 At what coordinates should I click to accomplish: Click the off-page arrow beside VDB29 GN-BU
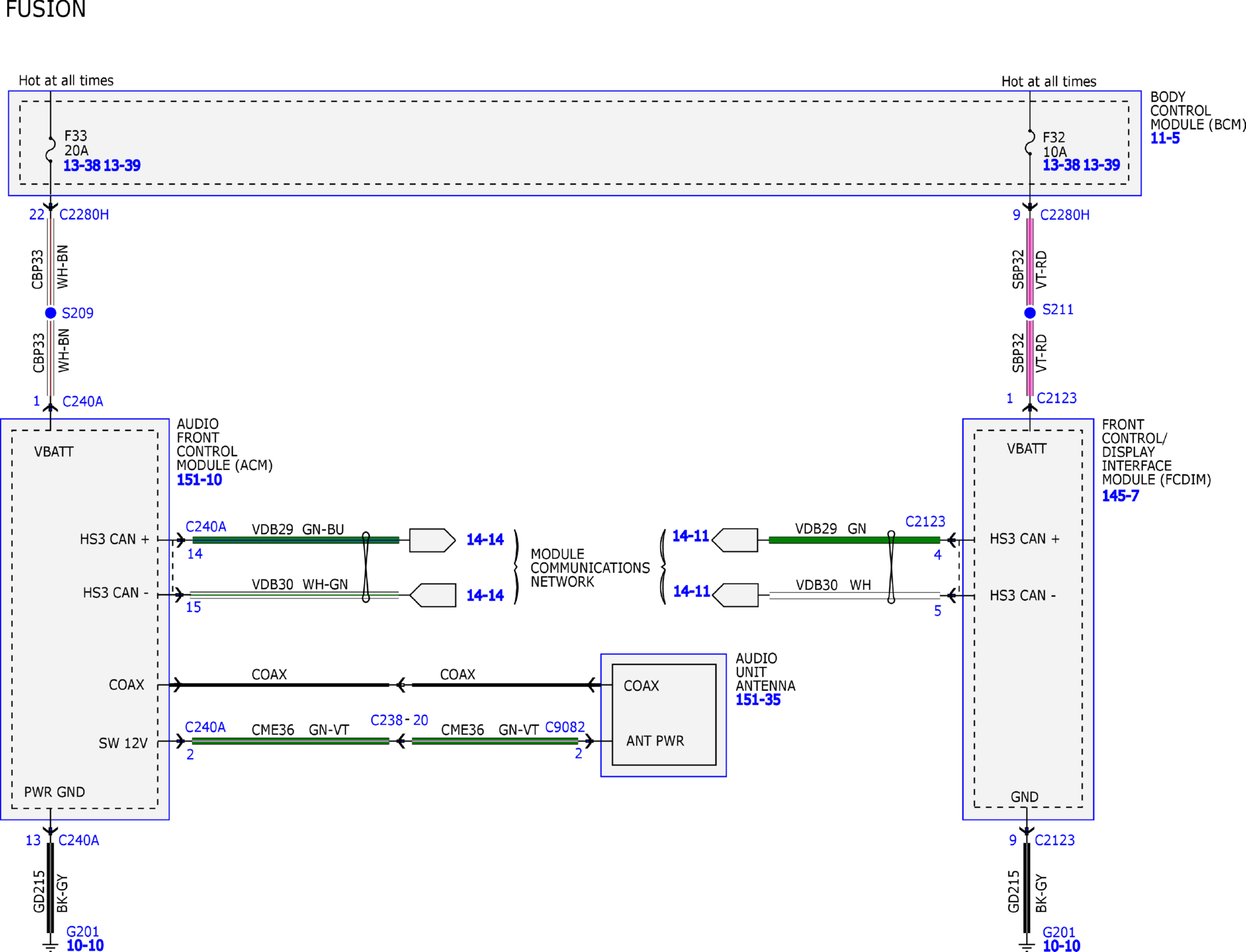432,540
